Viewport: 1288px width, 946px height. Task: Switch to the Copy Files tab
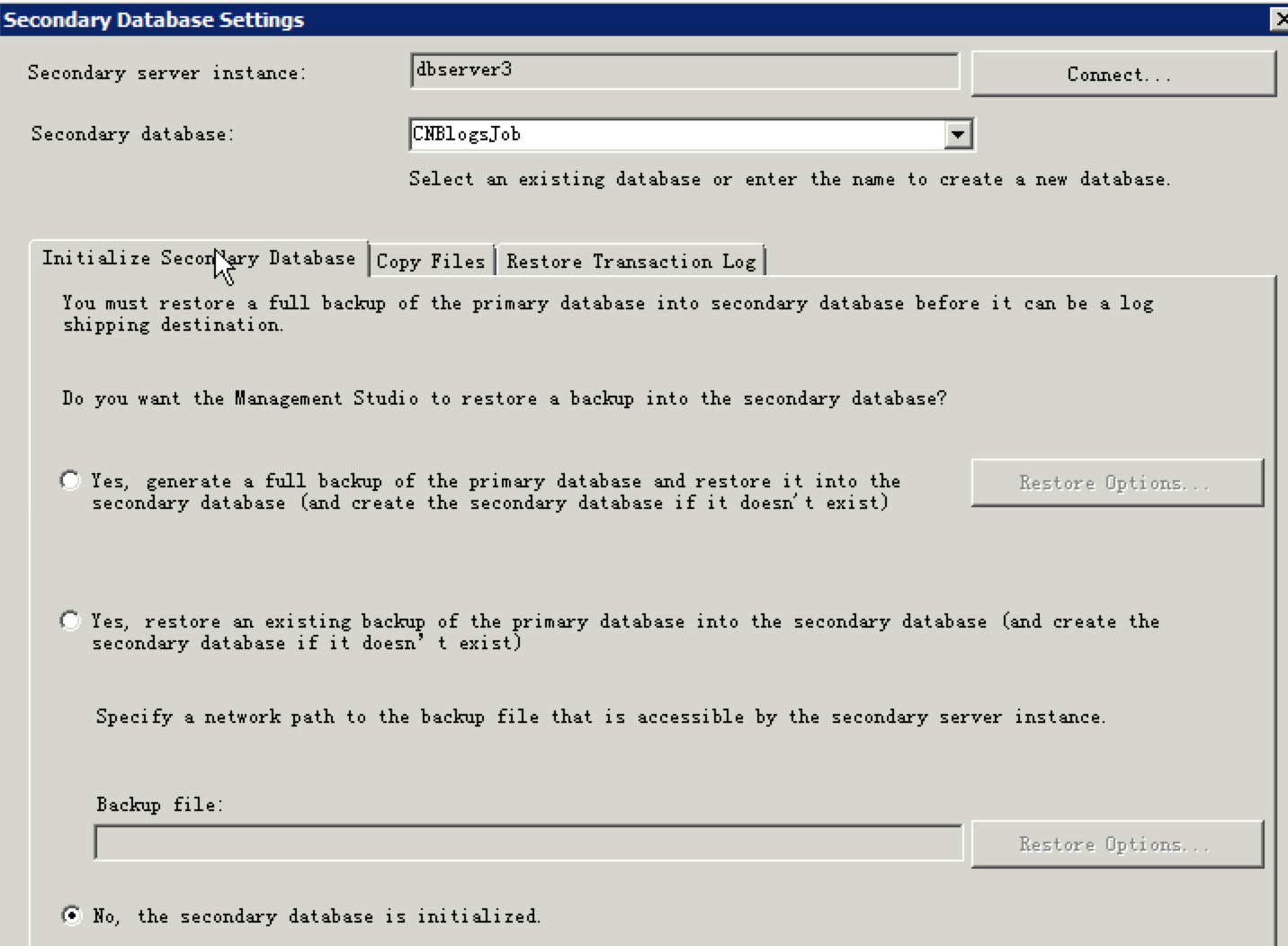coord(430,262)
